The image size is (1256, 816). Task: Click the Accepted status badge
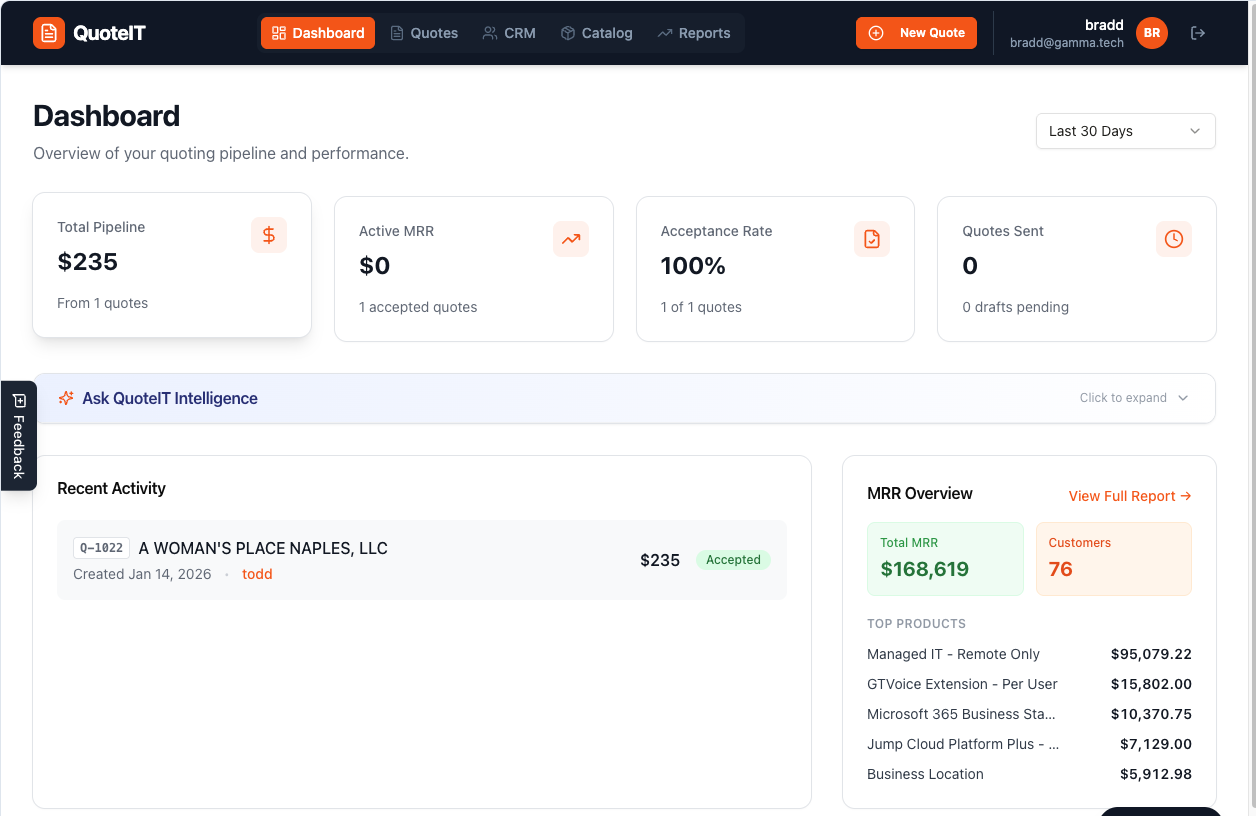point(733,560)
